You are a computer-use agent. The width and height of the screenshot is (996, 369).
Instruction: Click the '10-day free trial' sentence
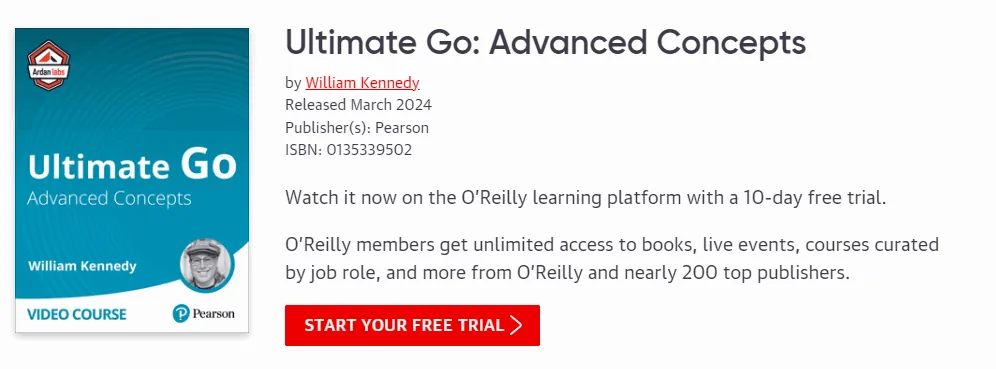tap(586, 198)
